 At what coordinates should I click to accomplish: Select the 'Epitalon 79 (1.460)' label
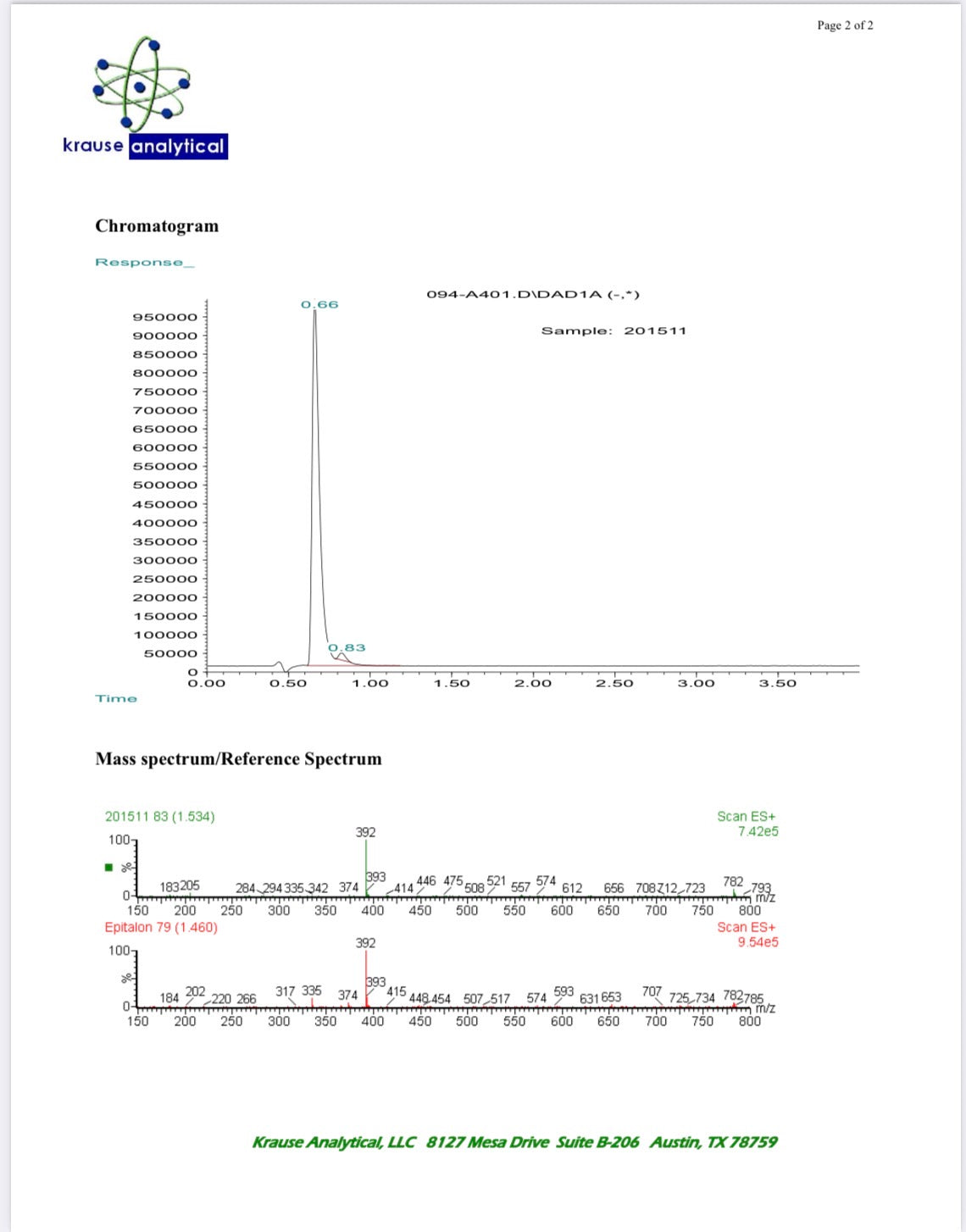pyautogui.click(x=161, y=927)
